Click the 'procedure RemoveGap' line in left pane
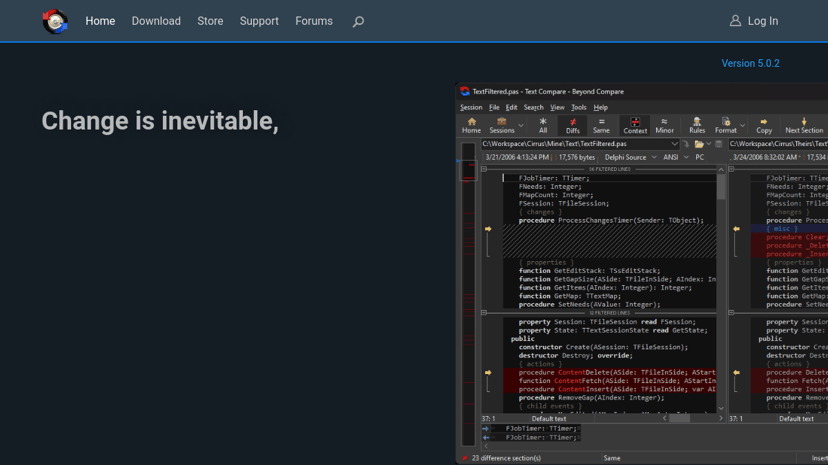Screen dimensions: 828x465 coord(591,398)
